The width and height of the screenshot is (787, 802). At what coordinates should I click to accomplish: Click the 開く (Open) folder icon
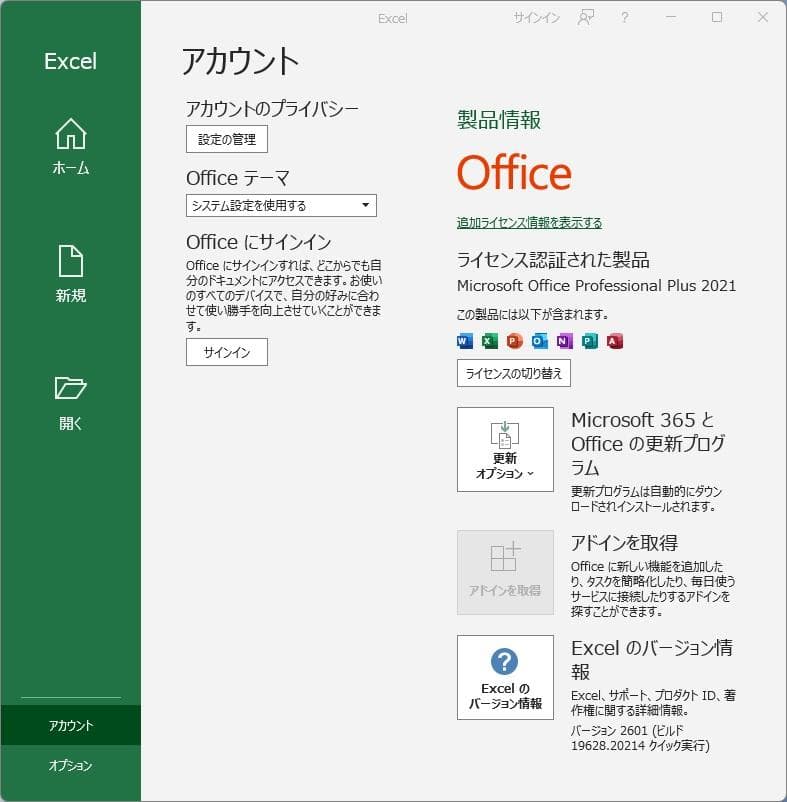(x=71, y=388)
